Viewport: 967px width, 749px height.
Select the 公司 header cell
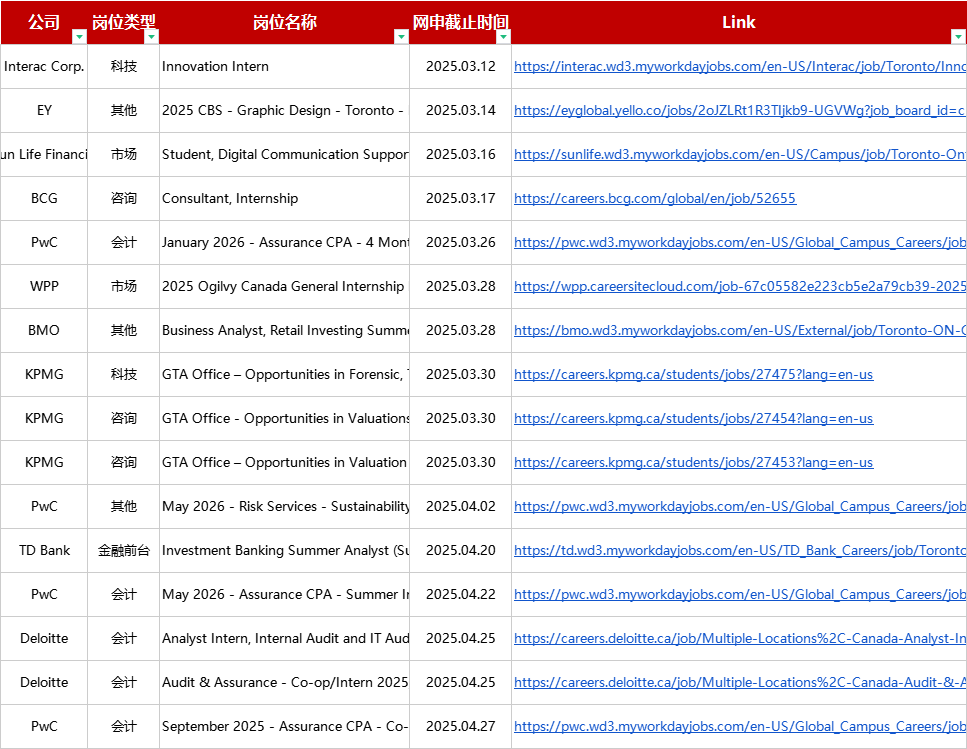pyautogui.click(x=44, y=22)
